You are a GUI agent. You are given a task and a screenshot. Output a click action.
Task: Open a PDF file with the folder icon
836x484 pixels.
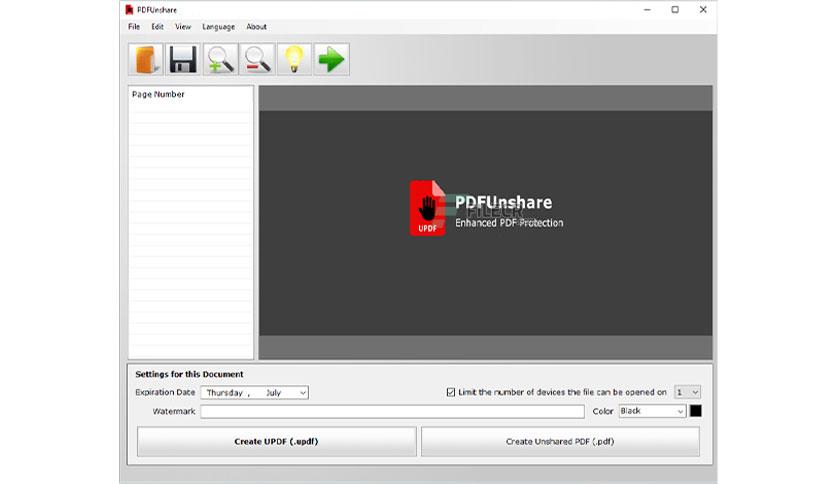146,59
